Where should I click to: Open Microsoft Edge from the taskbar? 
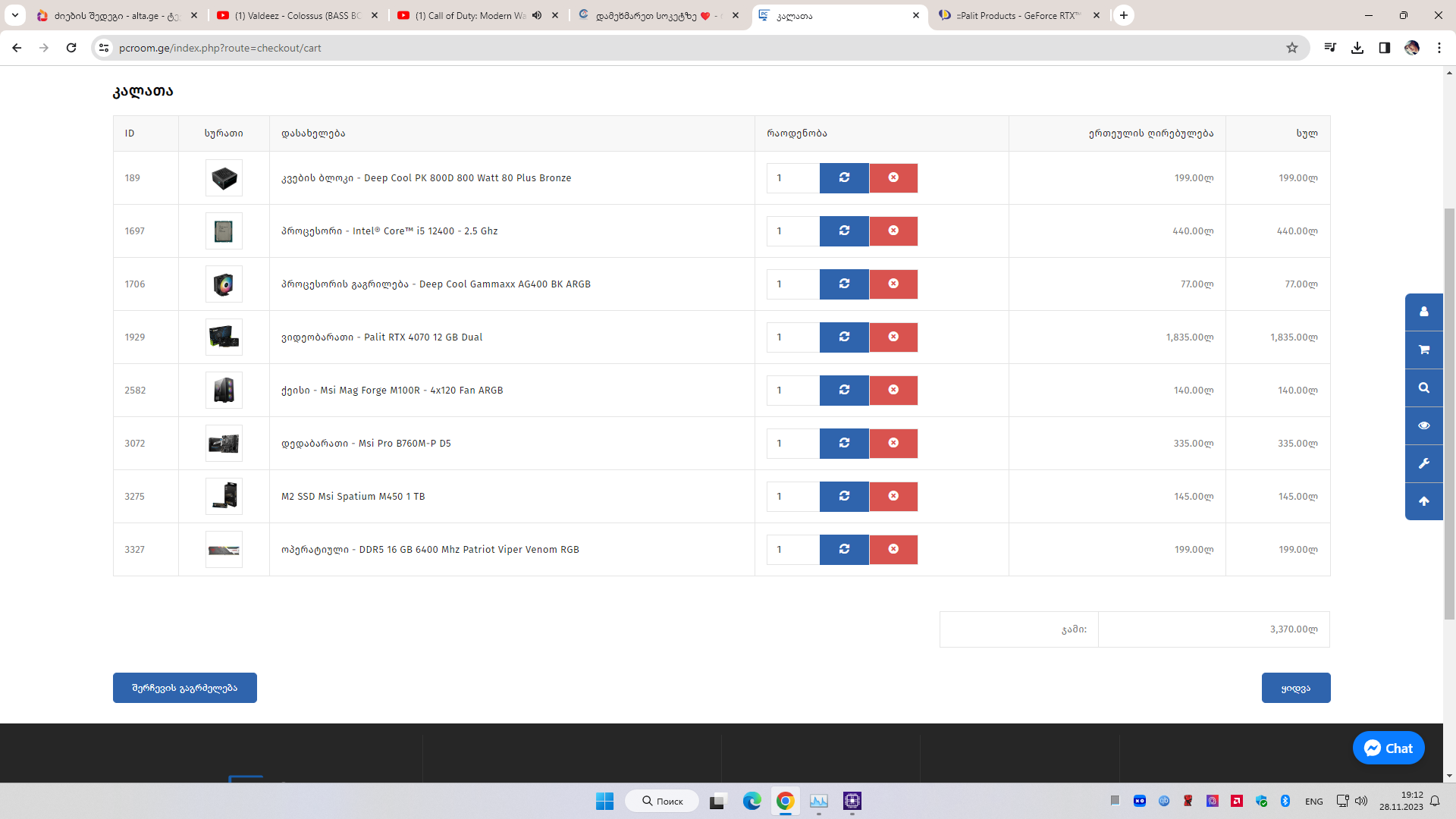click(752, 801)
